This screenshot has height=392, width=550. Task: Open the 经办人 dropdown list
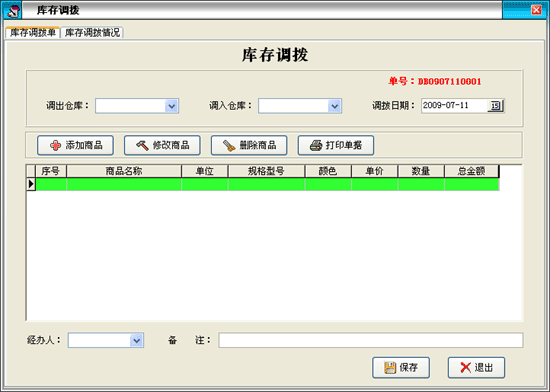(136, 340)
